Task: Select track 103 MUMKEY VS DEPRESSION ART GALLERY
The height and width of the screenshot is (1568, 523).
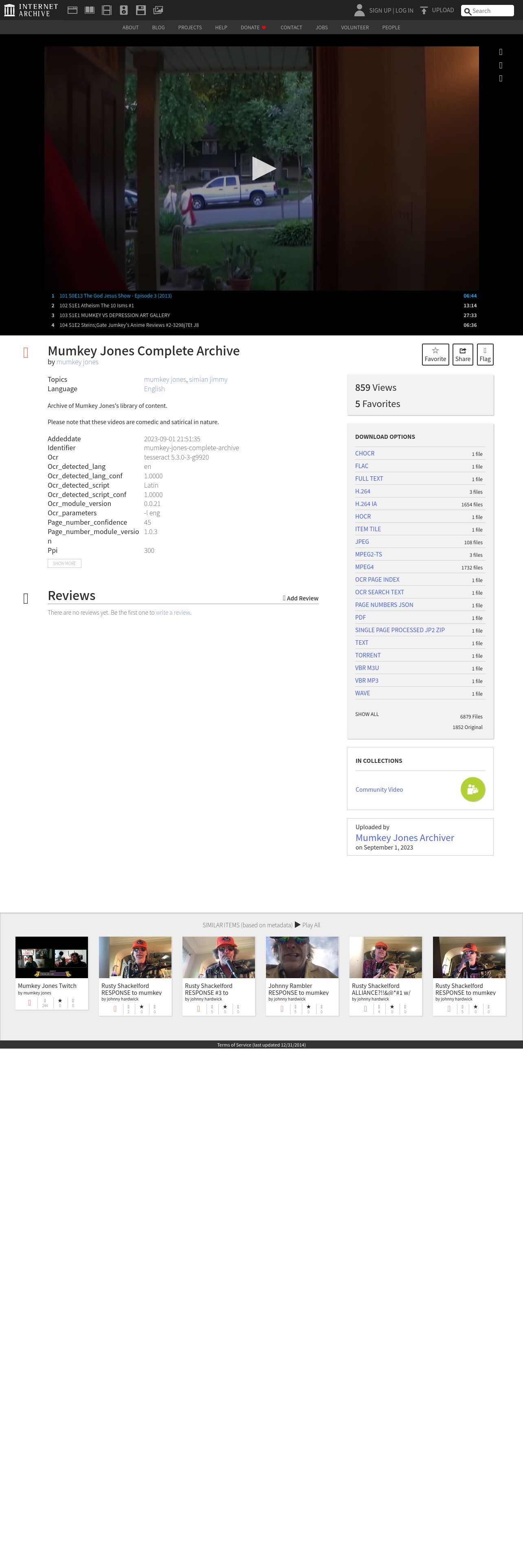Action: (261, 315)
